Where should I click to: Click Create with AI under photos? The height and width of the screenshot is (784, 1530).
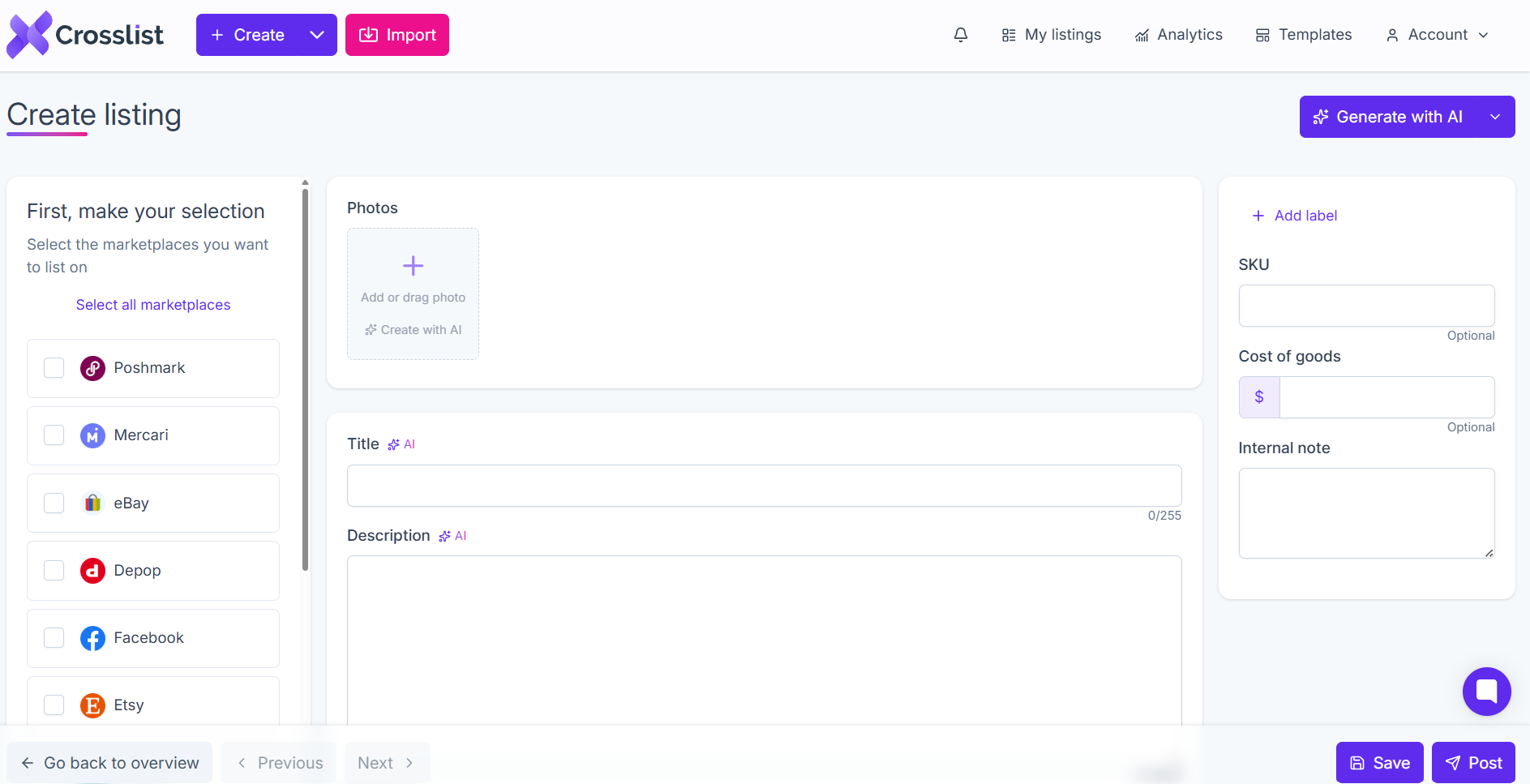[414, 330]
